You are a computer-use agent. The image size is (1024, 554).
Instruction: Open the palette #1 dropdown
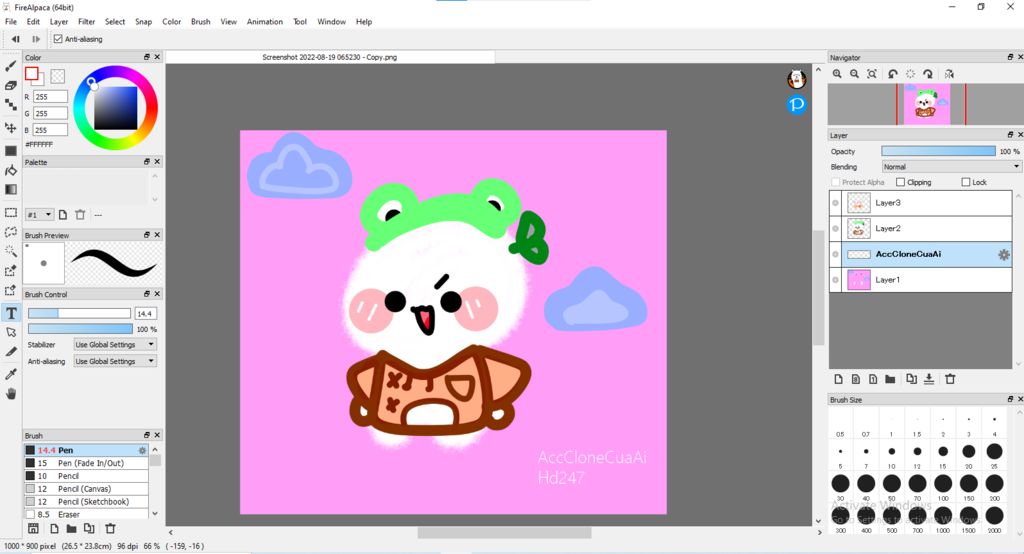tap(39, 215)
